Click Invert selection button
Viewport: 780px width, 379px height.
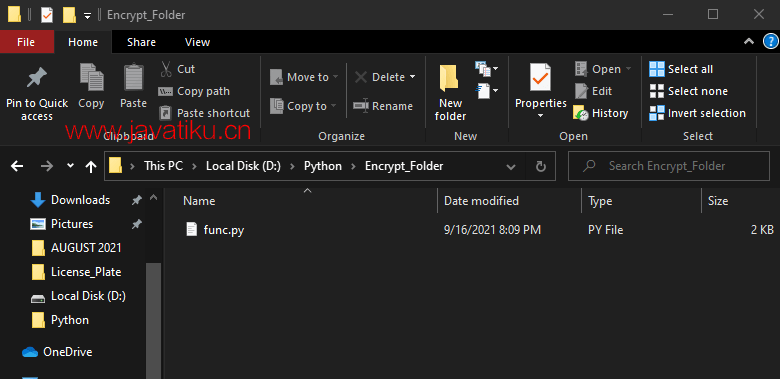point(697,113)
